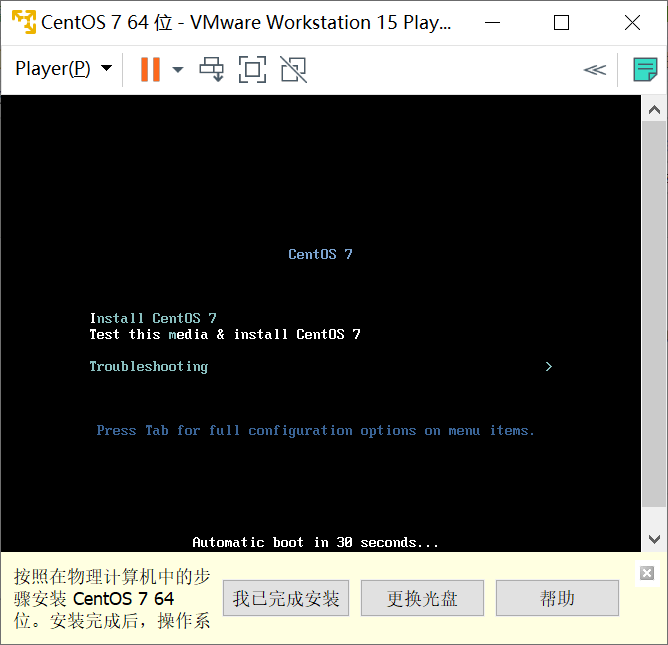668x645 pixels.
Task: Select Install CentOS 7 boot option
Action: coord(153,318)
